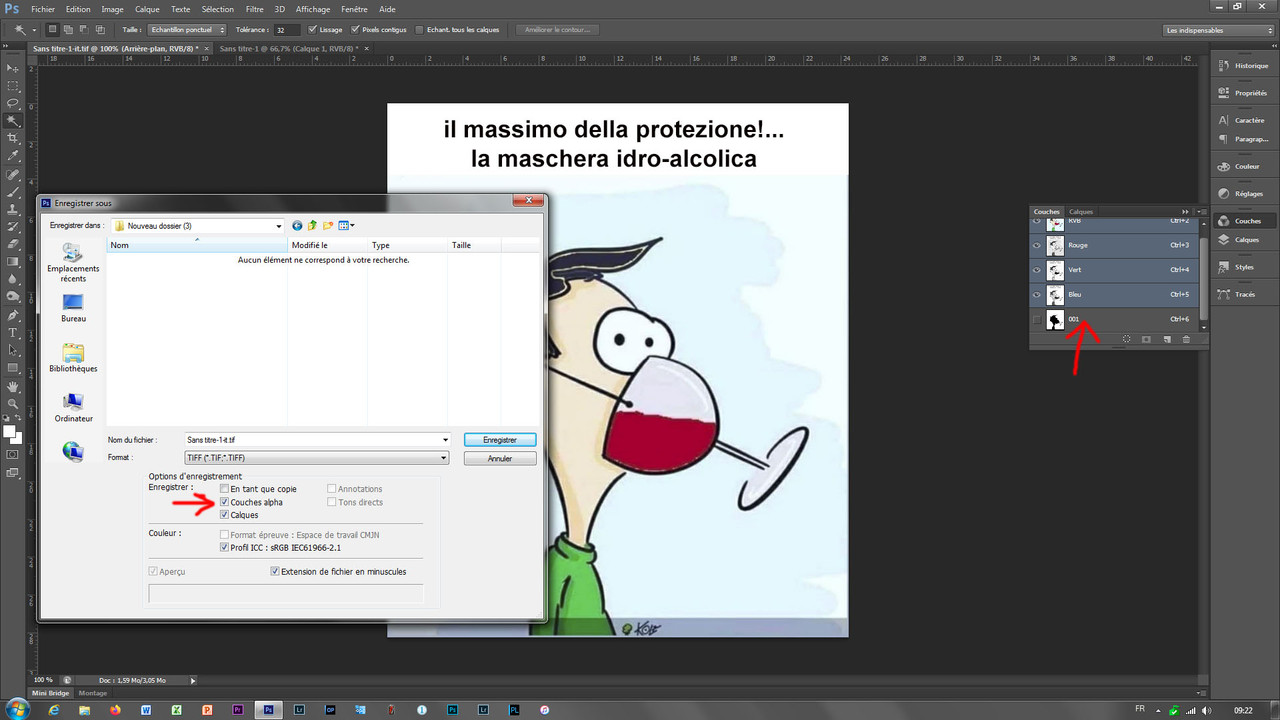
Task: Expand the Enregistrer dans folder dropdown
Action: click(x=198, y=226)
